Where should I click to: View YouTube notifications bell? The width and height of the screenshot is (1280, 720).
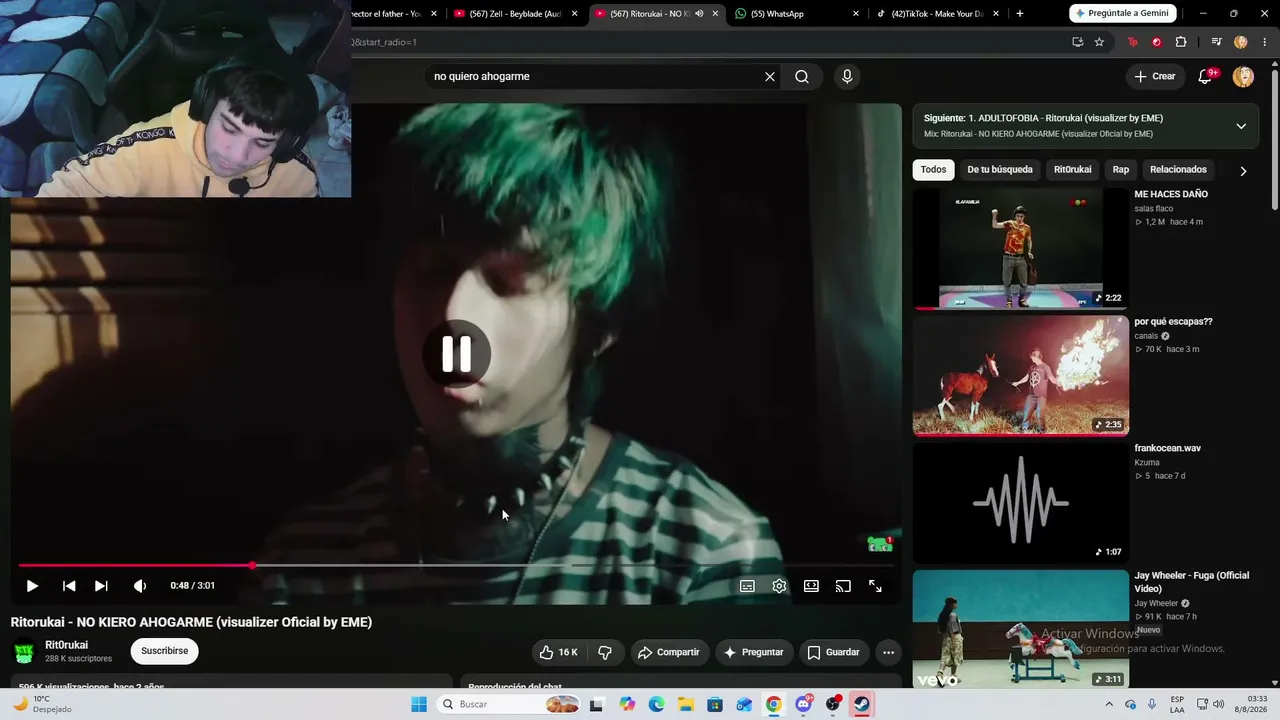pyautogui.click(x=1206, y=77)
